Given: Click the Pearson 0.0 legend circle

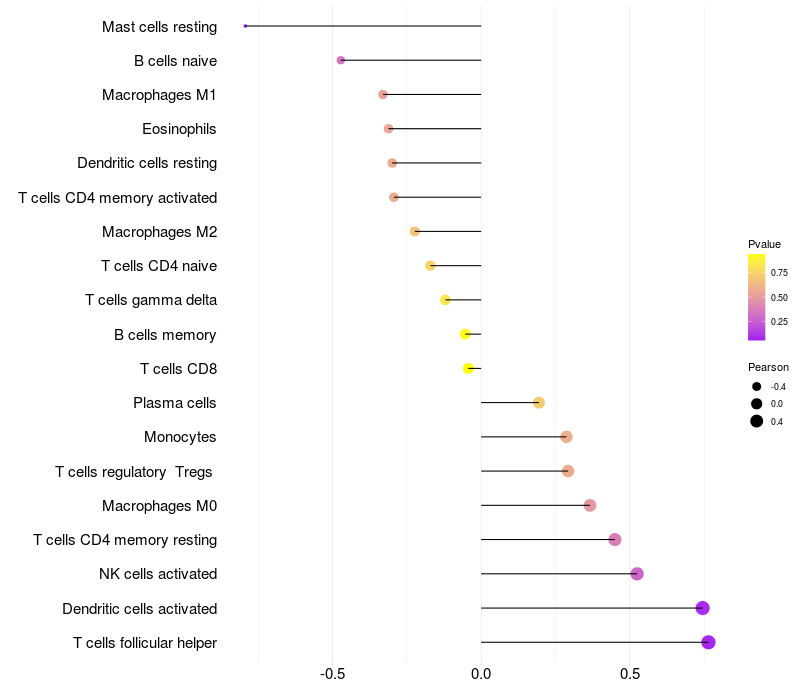Looking at the screenshot, I should [x=757, y=404].
